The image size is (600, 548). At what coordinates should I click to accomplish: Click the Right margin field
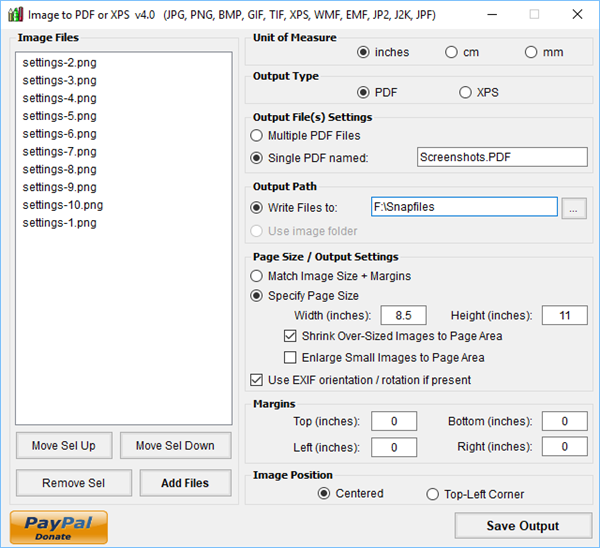(x=564, y=447)
